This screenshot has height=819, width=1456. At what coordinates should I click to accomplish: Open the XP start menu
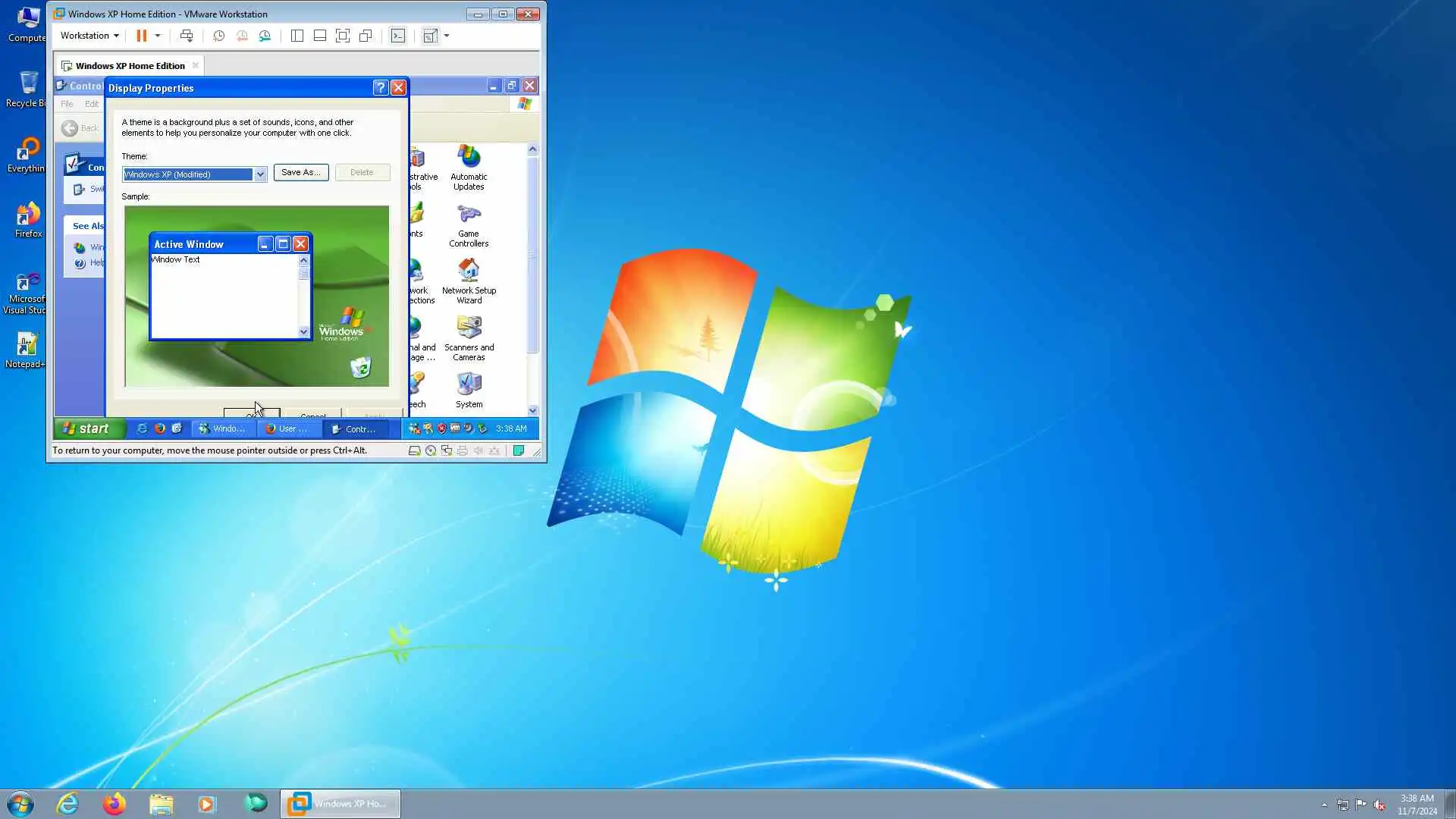[86, 428]
